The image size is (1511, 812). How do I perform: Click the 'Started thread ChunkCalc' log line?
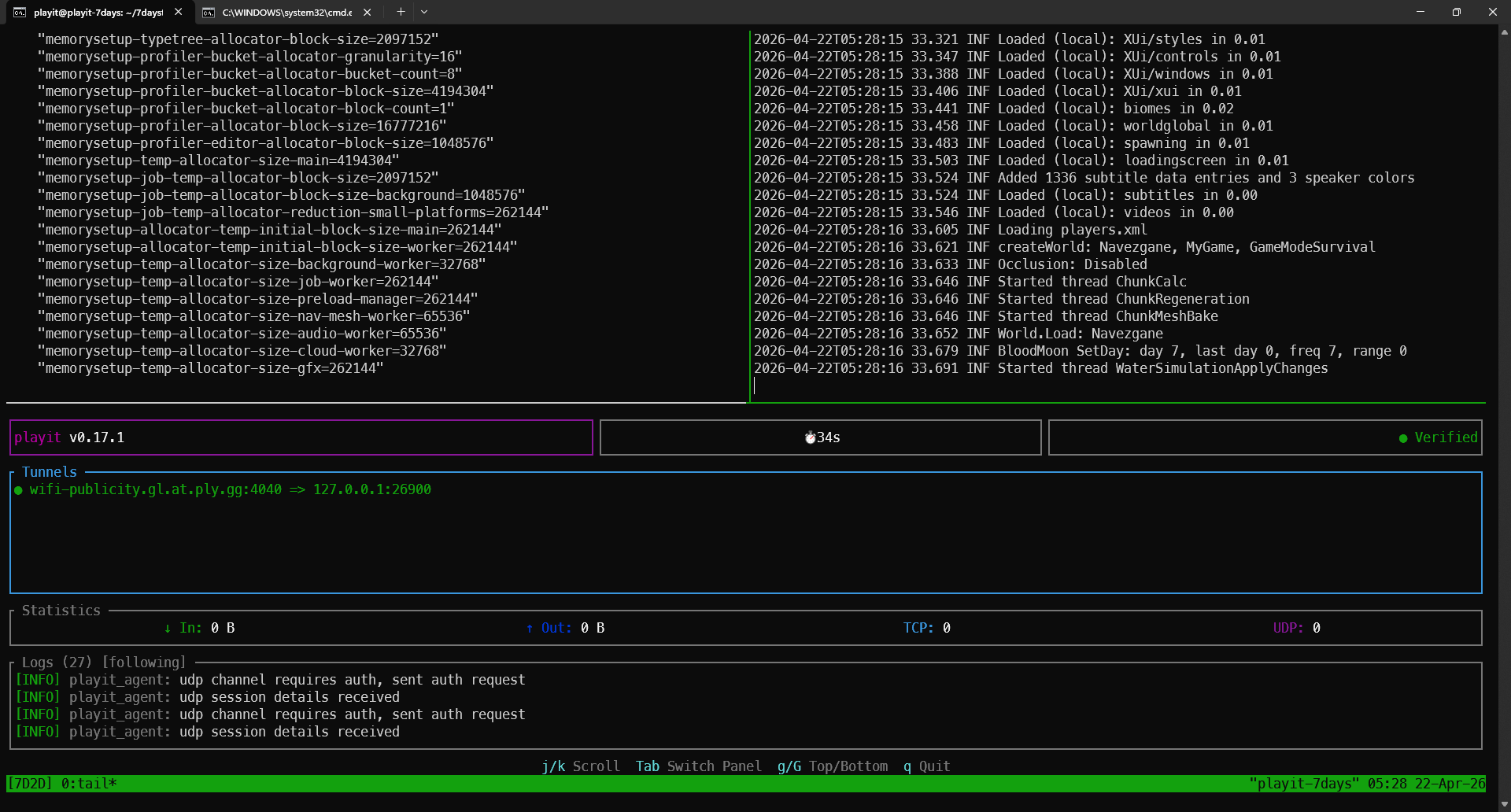coord(970,282)
